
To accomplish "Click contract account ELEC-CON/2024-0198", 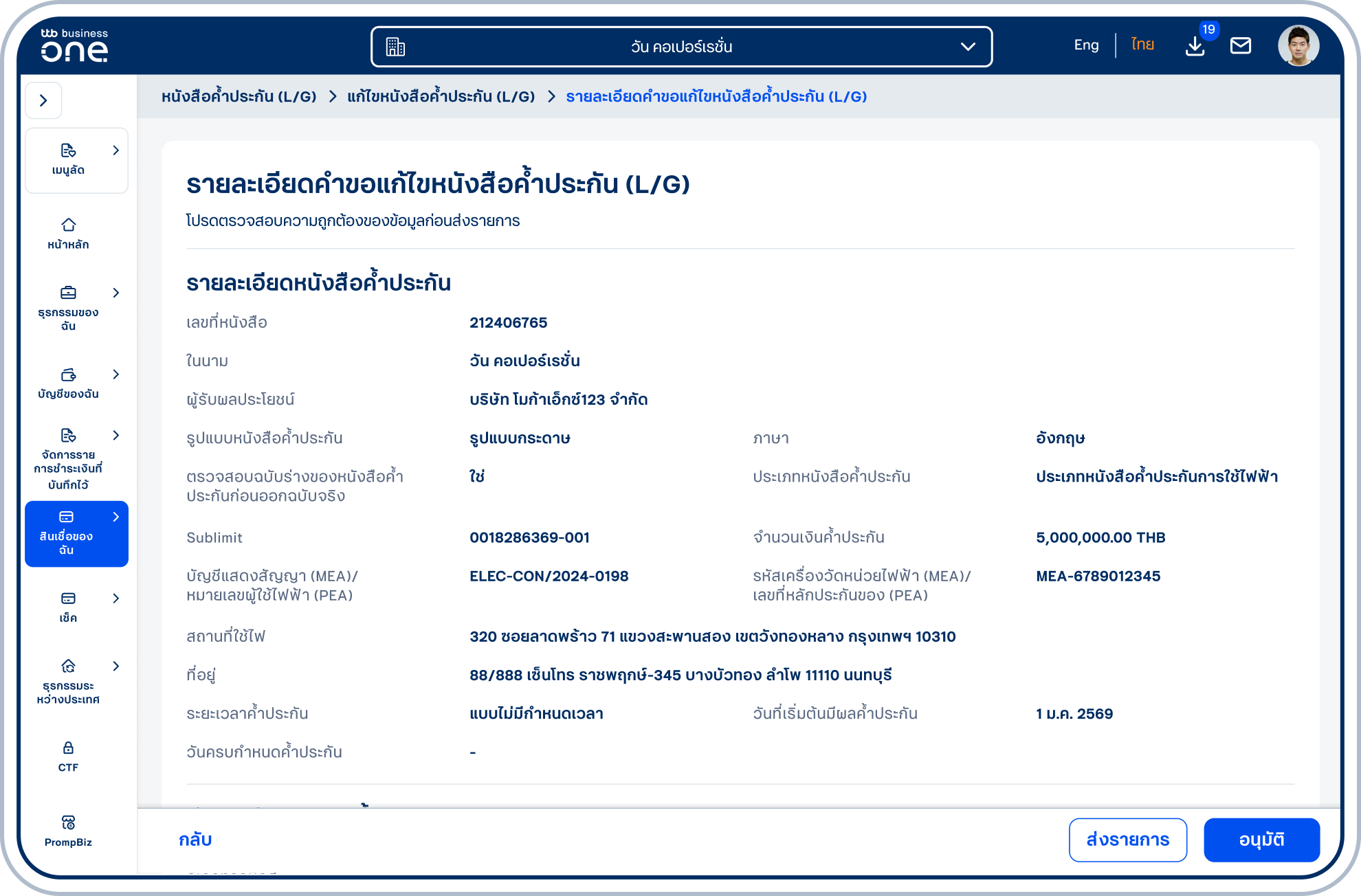I will pos(549,576).
